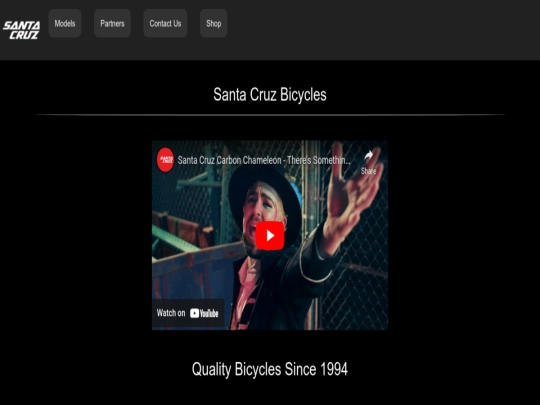Screen dimensions: 540x405
Task: Click the Santa Cruz Bicycles heading
Action: click(270, 94)
